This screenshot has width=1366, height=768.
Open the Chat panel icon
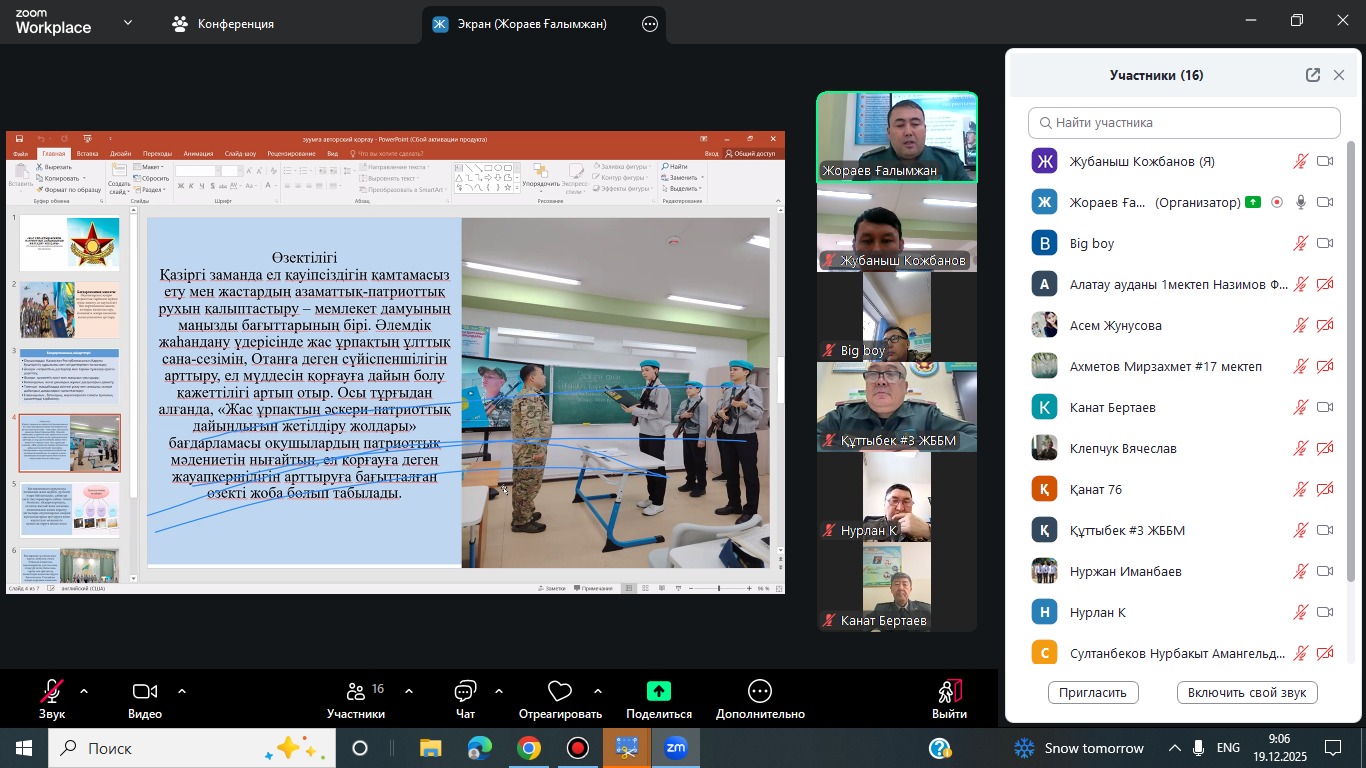tap(465, 692)
